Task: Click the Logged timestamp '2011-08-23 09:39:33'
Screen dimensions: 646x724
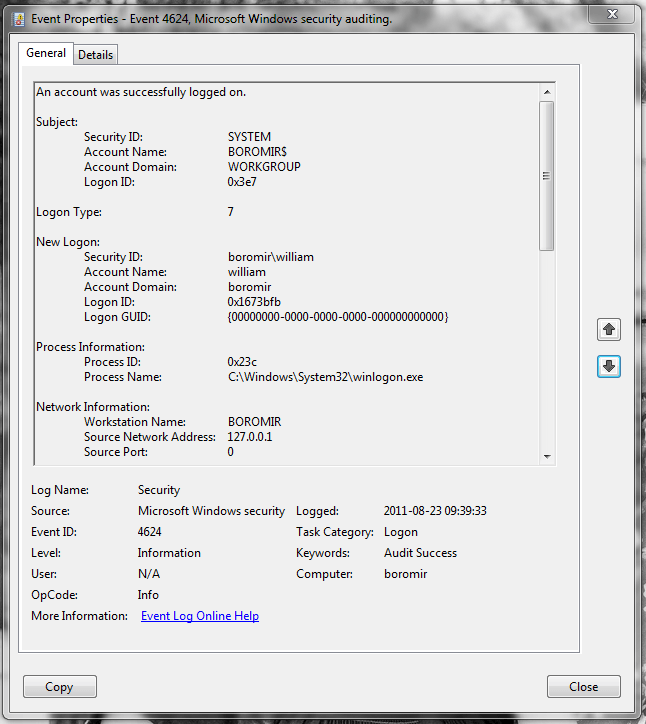Action: [435, 511]
